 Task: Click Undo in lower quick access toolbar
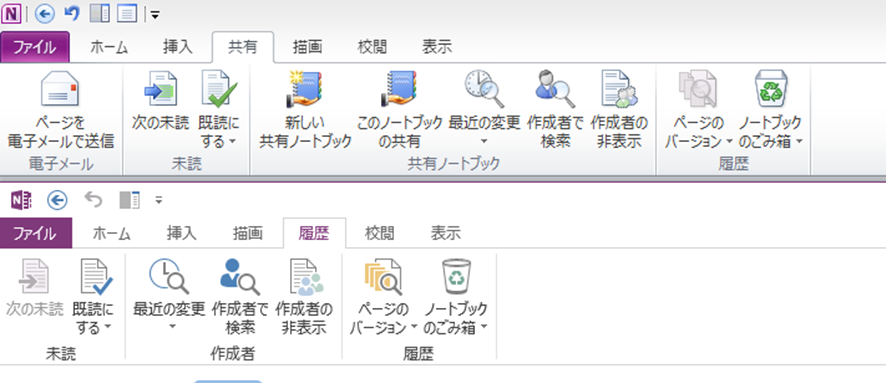coord(93,199)
